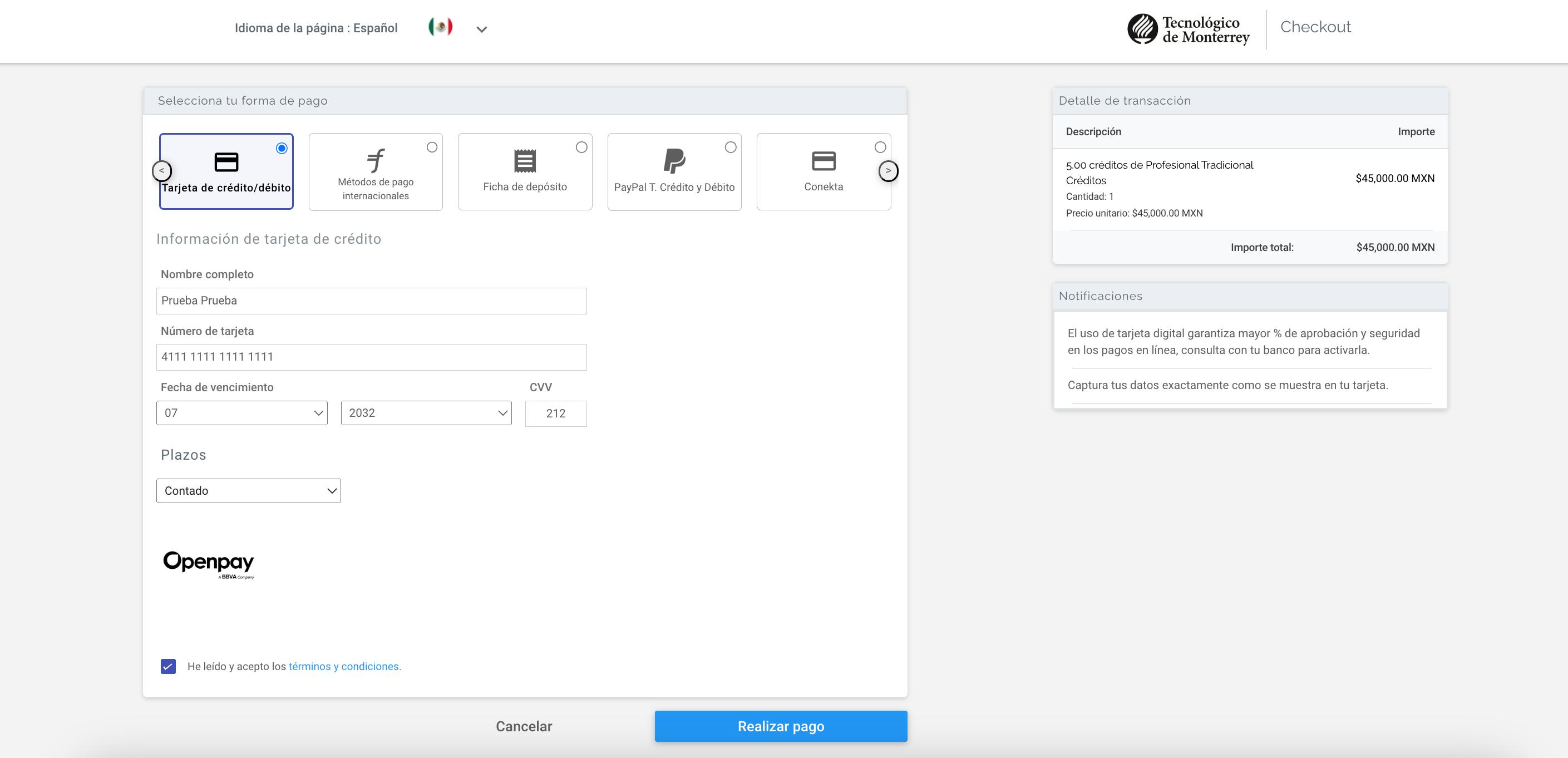Open the expiration month dropdown showing 07
This screenshot has width=1568, height=758.
[241, 413]
